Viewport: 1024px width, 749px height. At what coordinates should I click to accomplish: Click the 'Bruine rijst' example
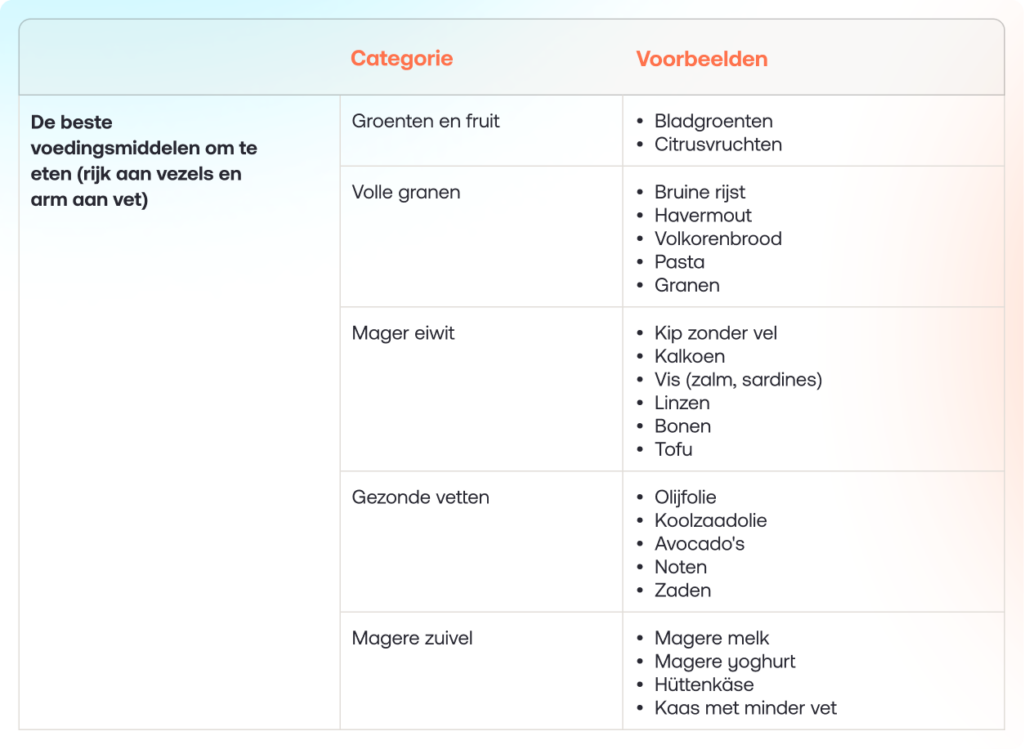tap(699, 192)
